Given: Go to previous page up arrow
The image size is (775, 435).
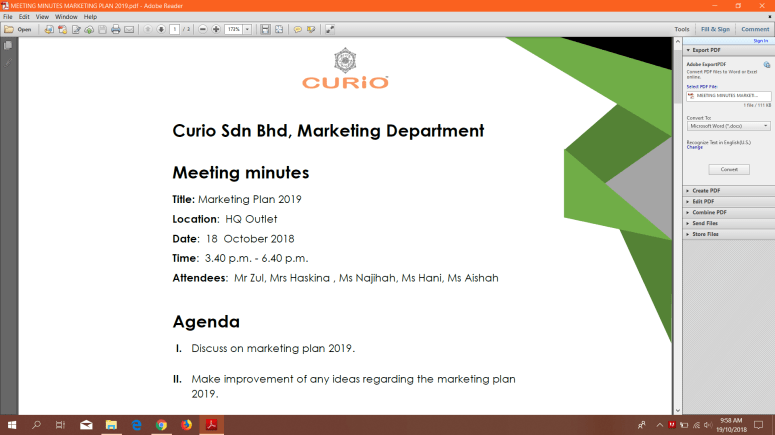Looking at the screenshot, I should [148, 30].
